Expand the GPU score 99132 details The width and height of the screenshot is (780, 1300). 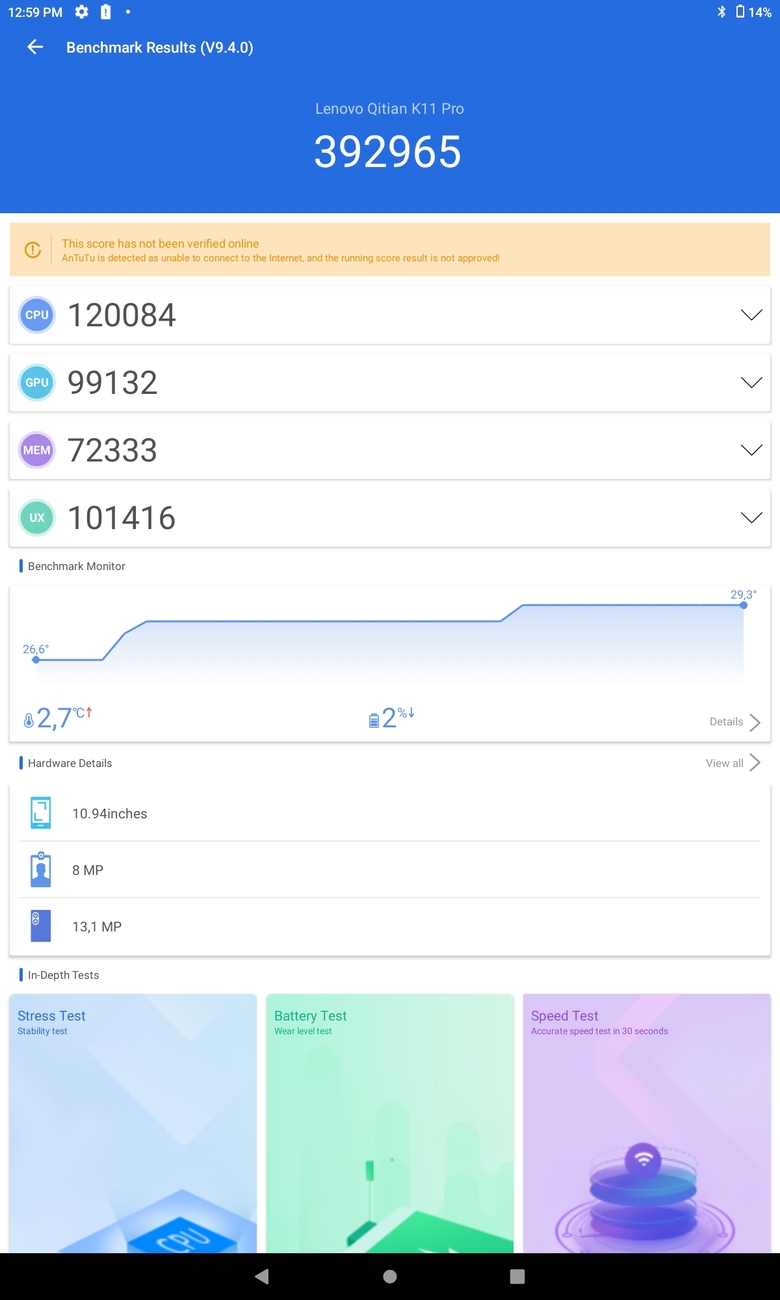[x=751, y=382]
